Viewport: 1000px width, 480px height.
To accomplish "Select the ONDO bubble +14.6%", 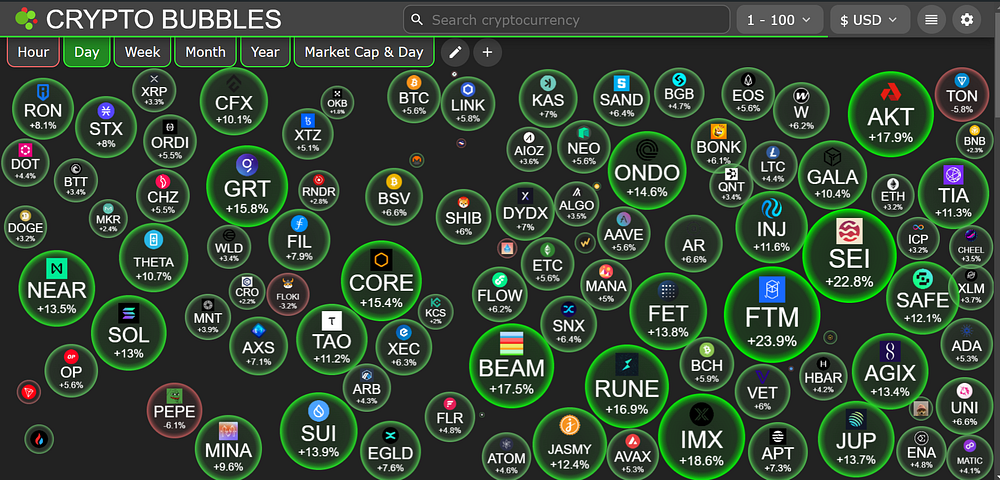I will coord(647,171).
